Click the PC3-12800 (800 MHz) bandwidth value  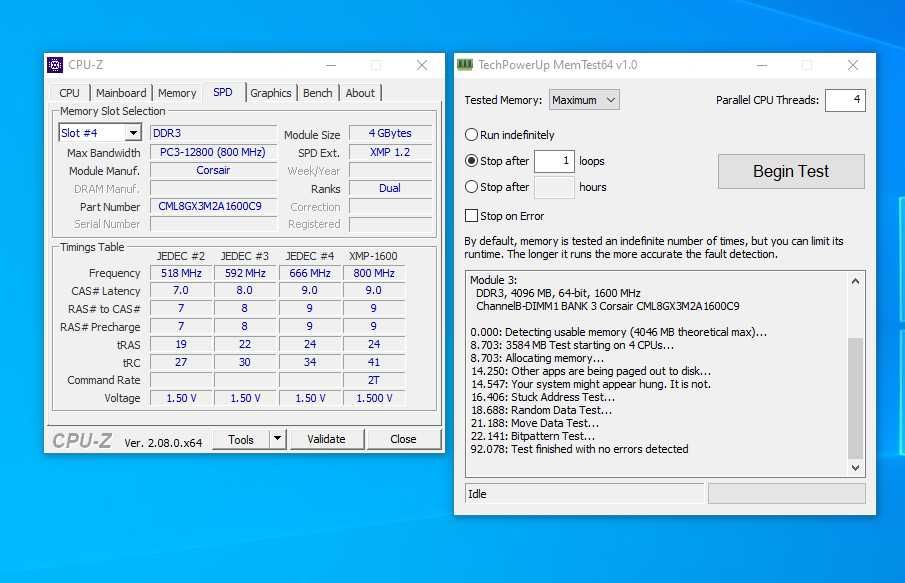(214, 152)
